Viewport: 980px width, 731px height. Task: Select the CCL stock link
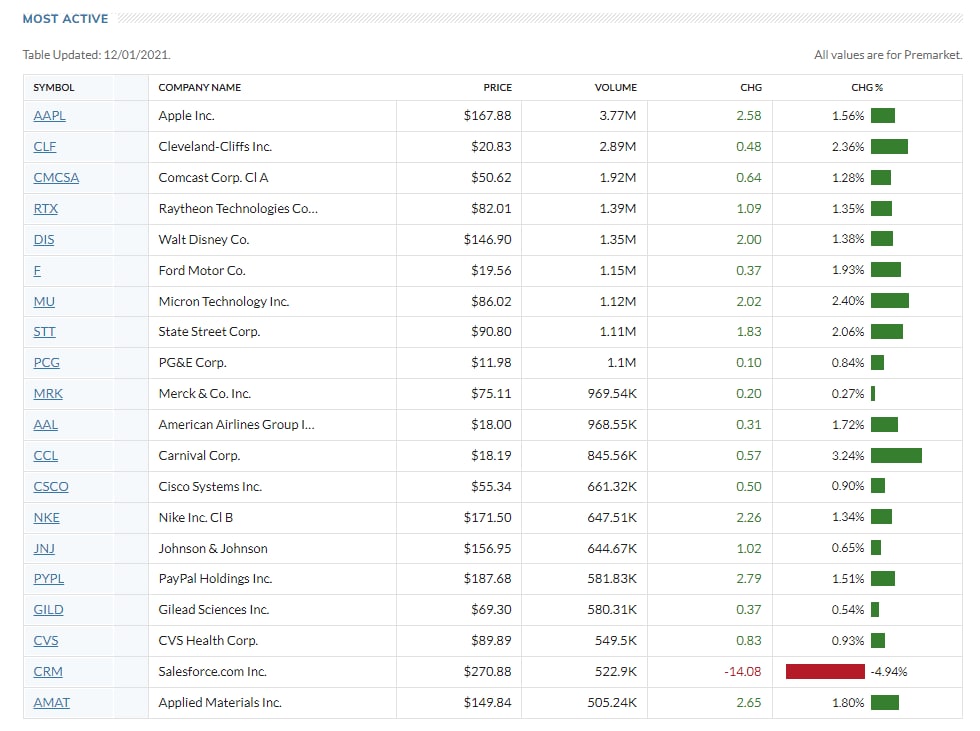pos(46,455)
